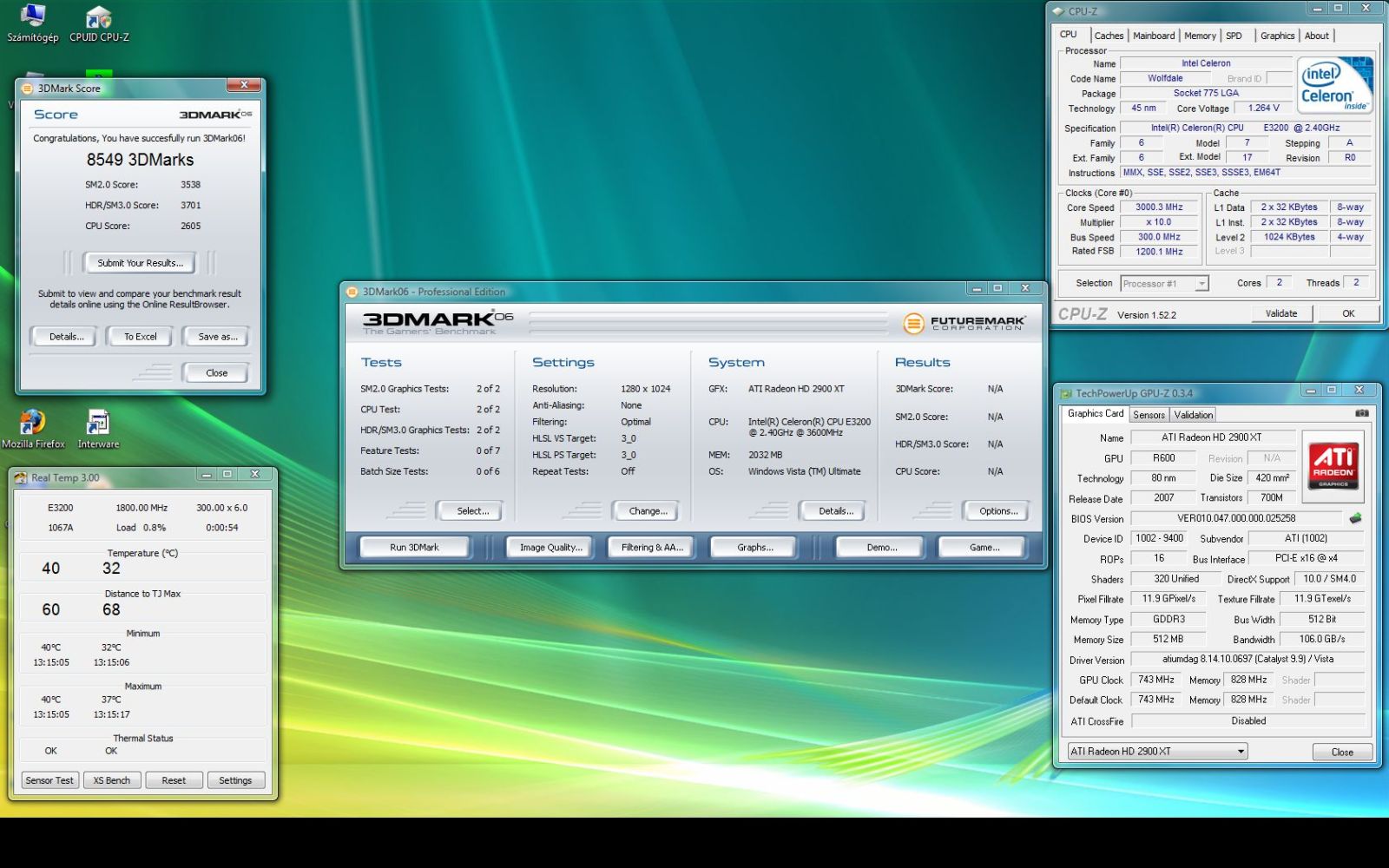Open the CPU-Z Processor #1 selection dropdown
This screenshot has height=868, width=1389.
(1164, 284)
